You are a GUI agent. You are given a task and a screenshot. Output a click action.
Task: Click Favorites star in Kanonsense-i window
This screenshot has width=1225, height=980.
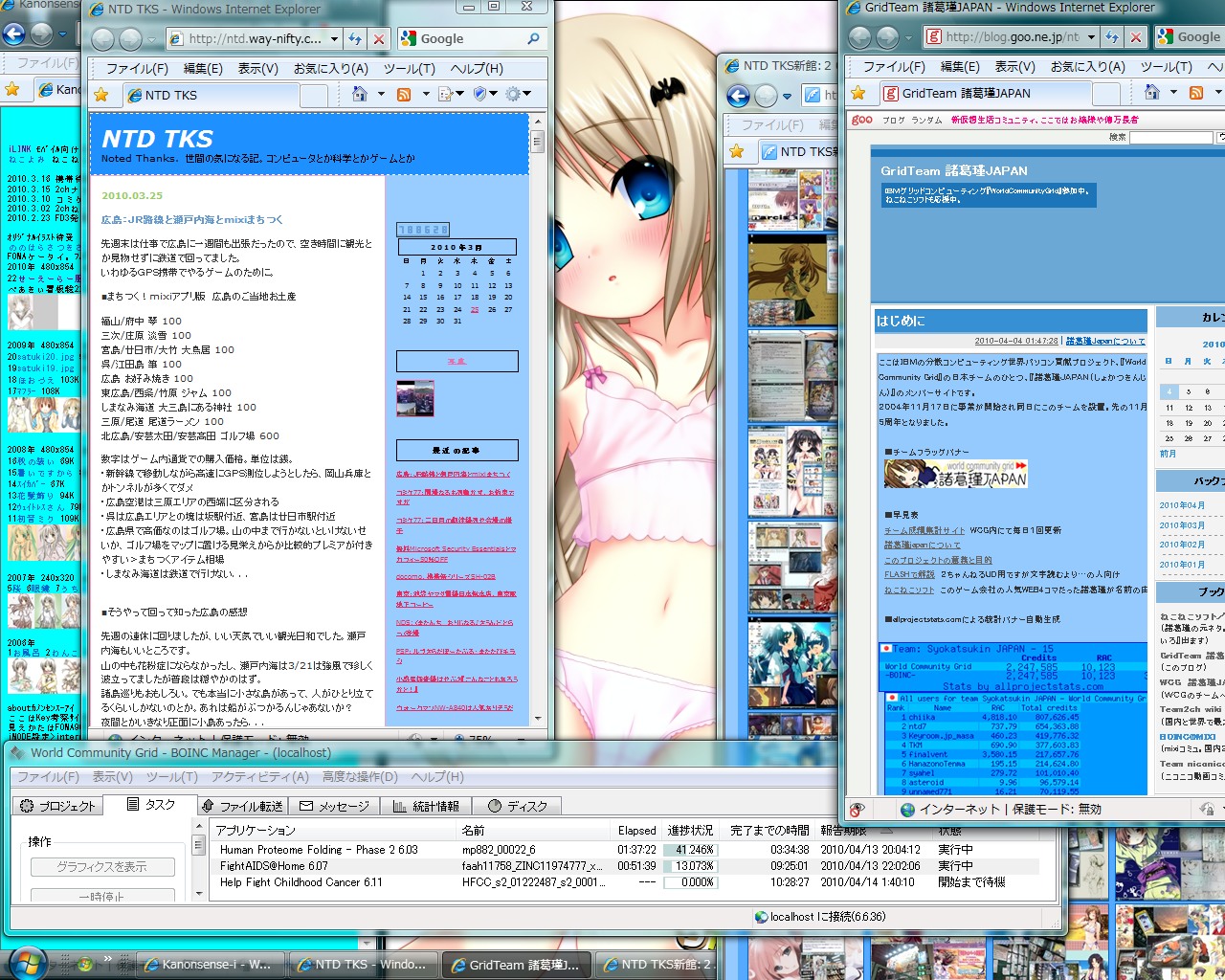(11, 89)
